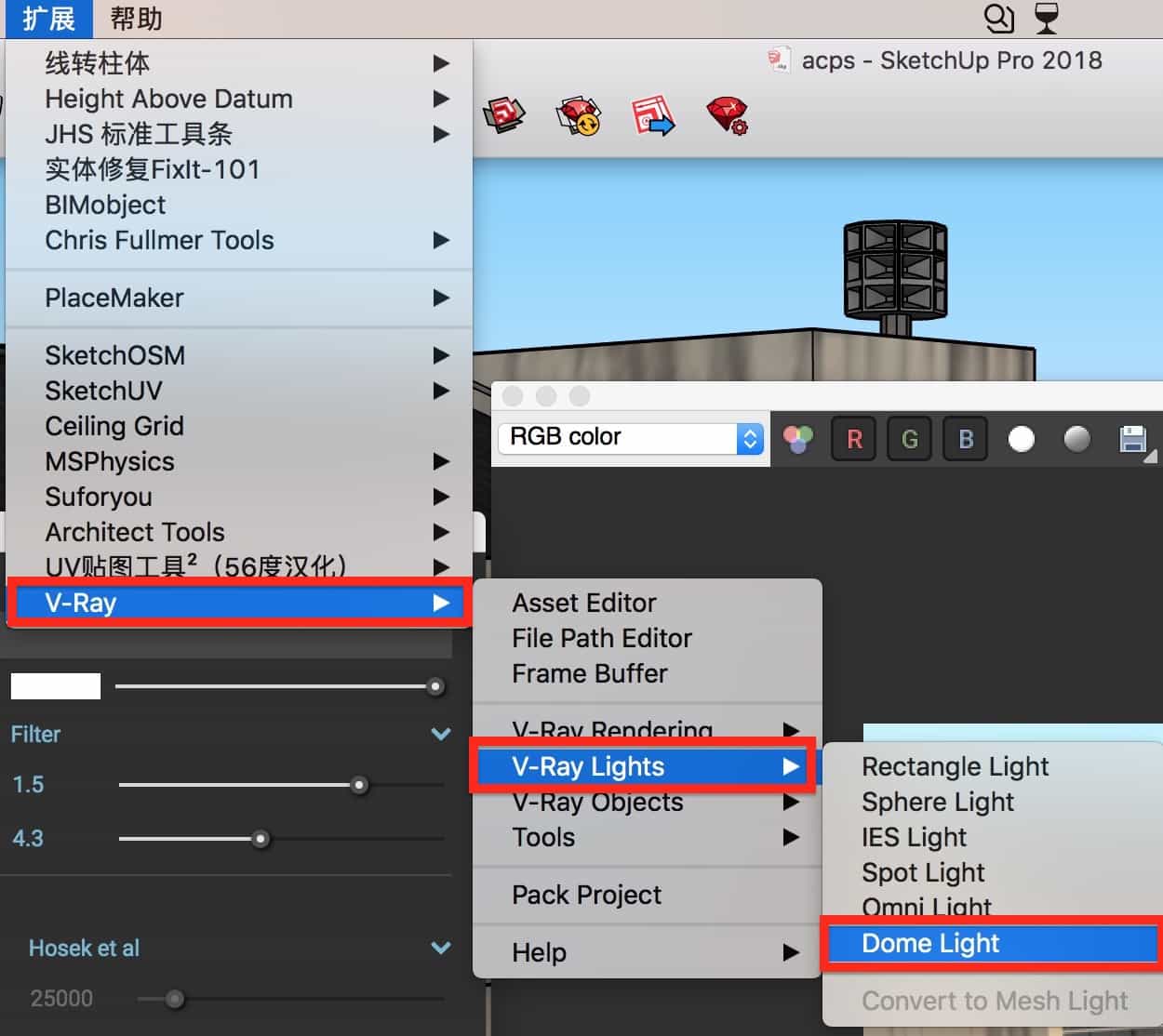Open Height Above Datum submenu
This screenshot has height=1036, width=1163.
[x=239, y=99]
